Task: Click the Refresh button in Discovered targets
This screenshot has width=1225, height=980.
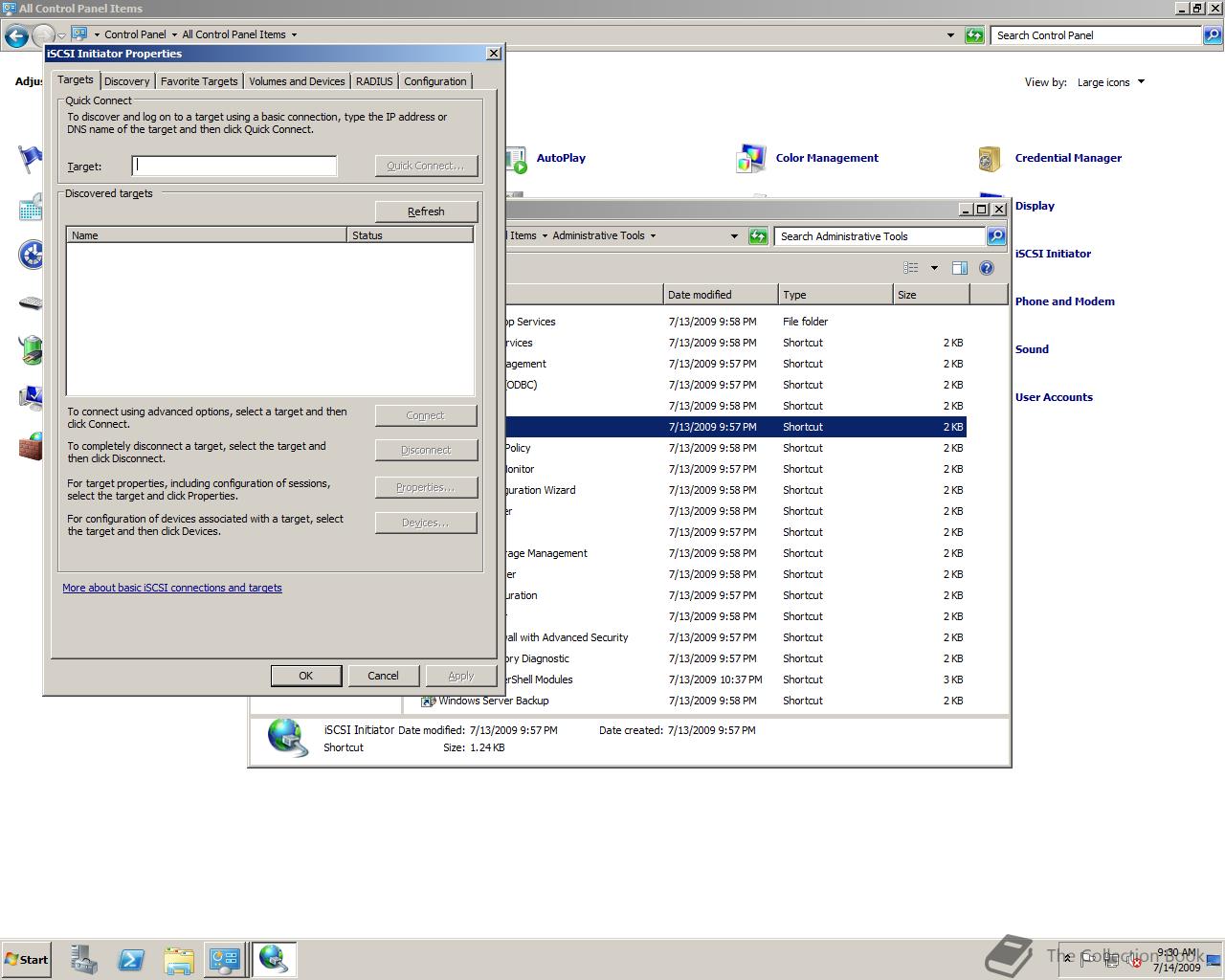Action: [426, 212]
